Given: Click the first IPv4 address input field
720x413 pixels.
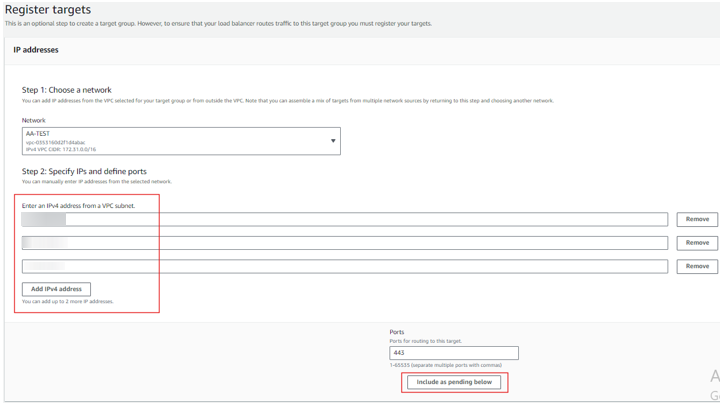Looking at the screenshot, I should (x=345, y=219).
